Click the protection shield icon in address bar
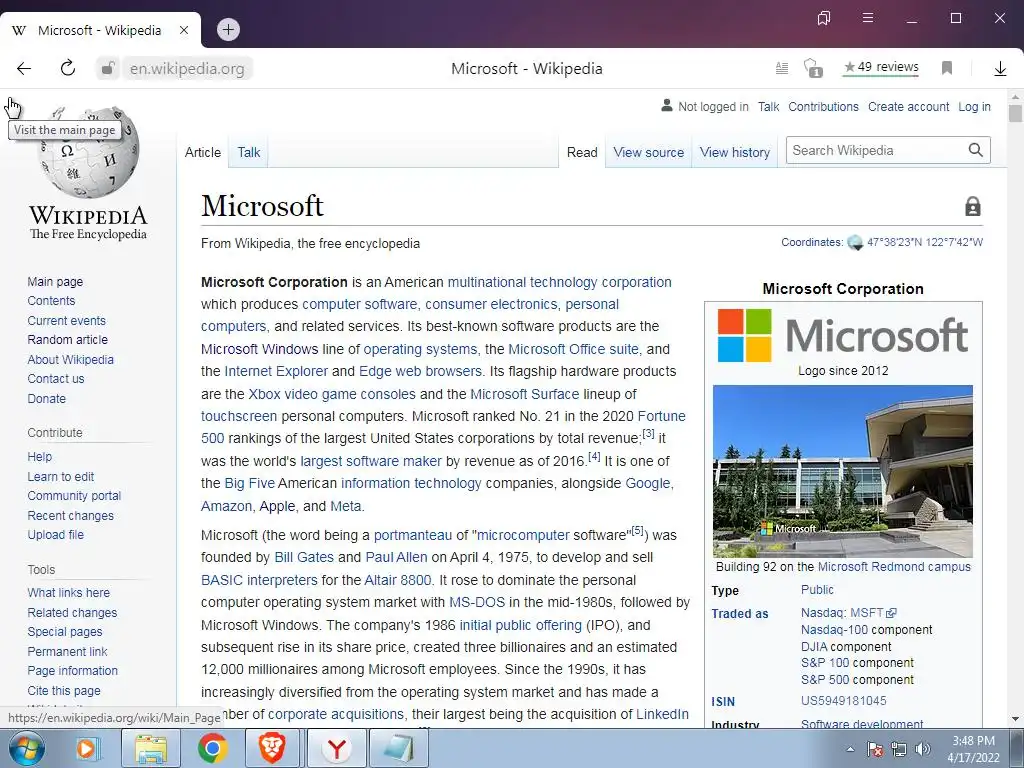Image resolution: width=1024 pixels, height=768 pixels. (813, 68)
